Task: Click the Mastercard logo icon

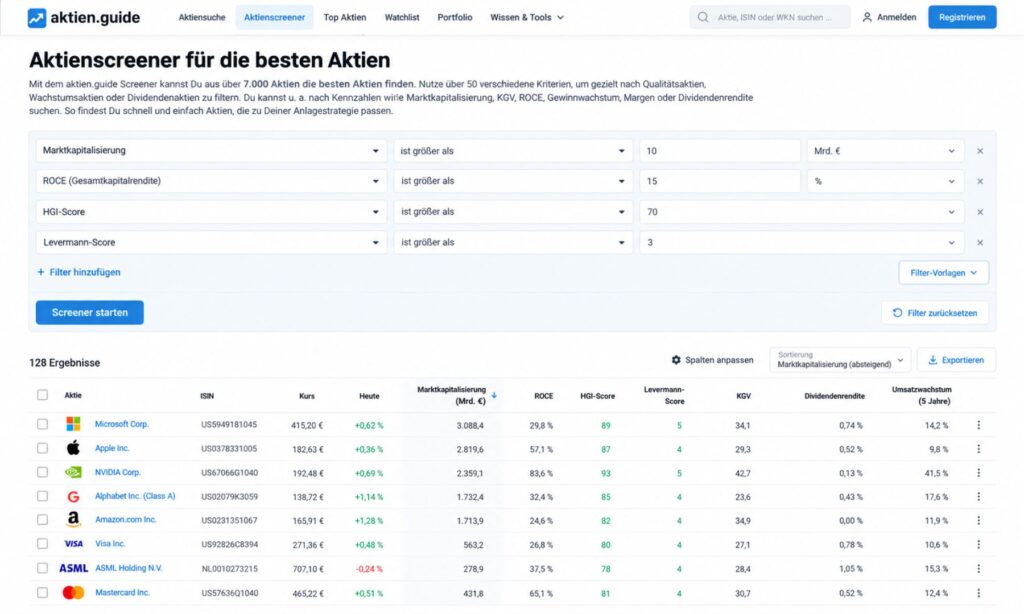Action: (73, 592)
